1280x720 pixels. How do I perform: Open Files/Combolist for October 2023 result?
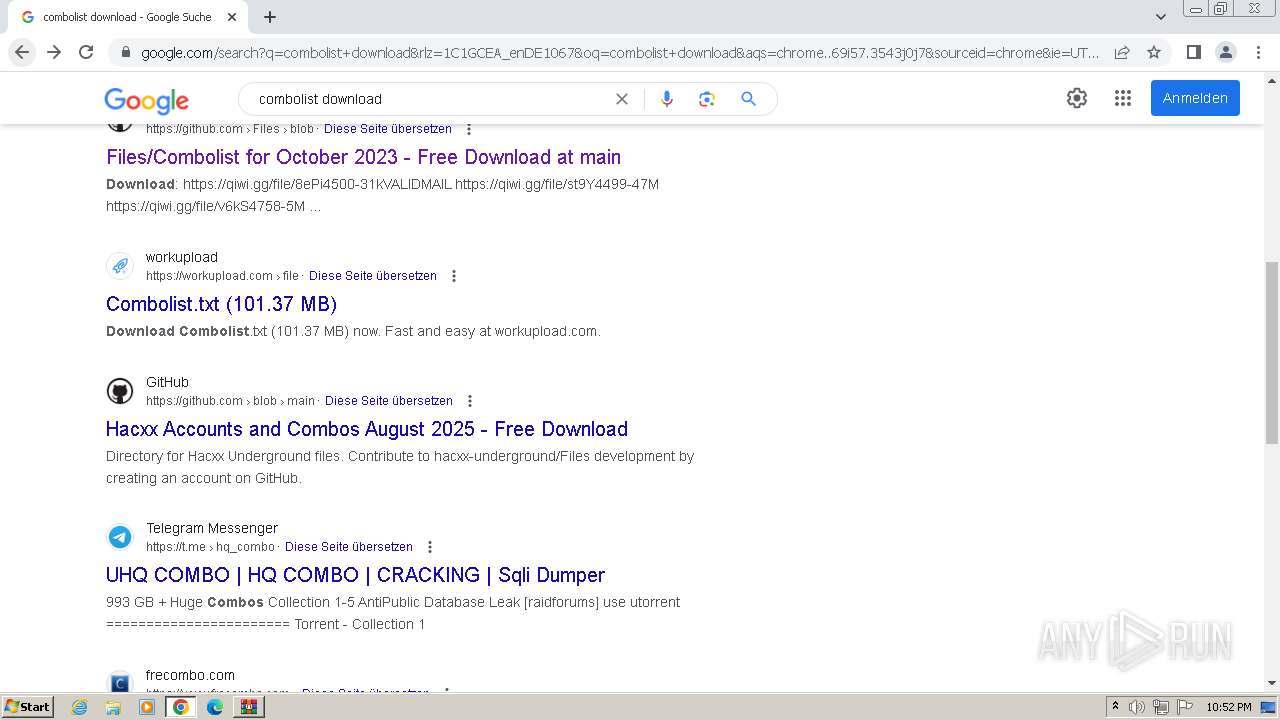(x=363, y=157)
